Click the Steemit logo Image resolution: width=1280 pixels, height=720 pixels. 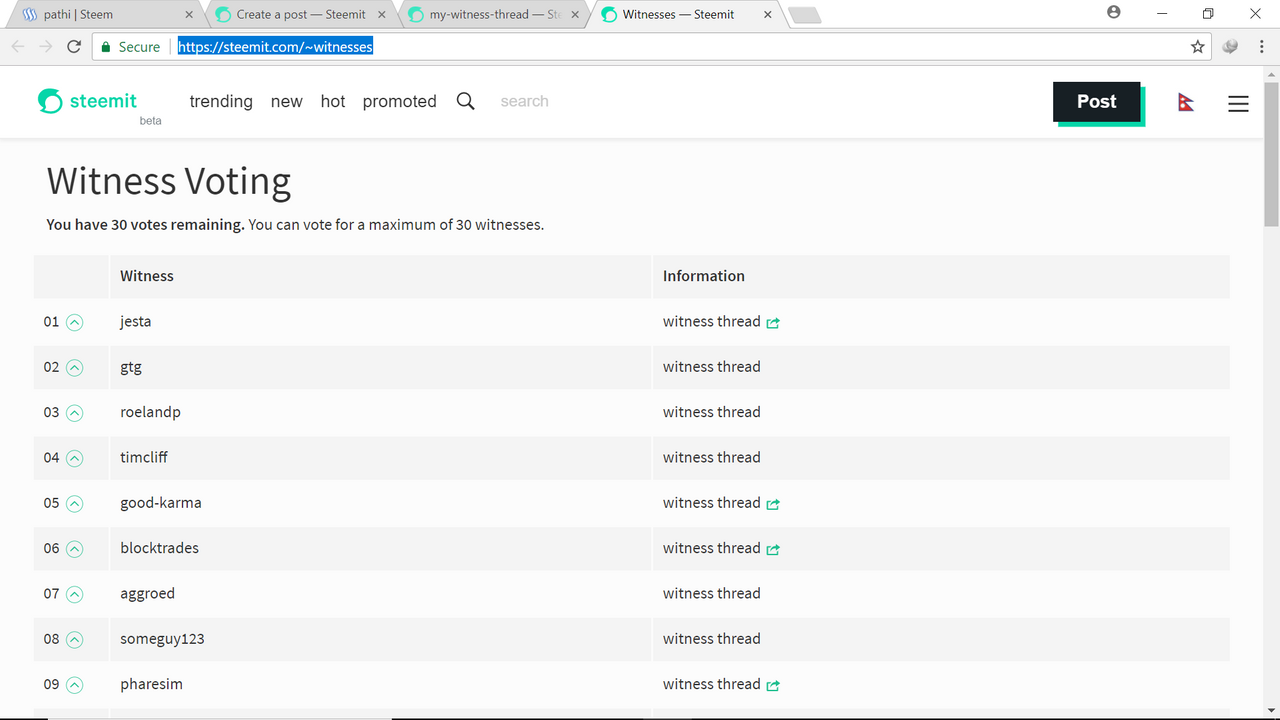[x=87, y=101]
